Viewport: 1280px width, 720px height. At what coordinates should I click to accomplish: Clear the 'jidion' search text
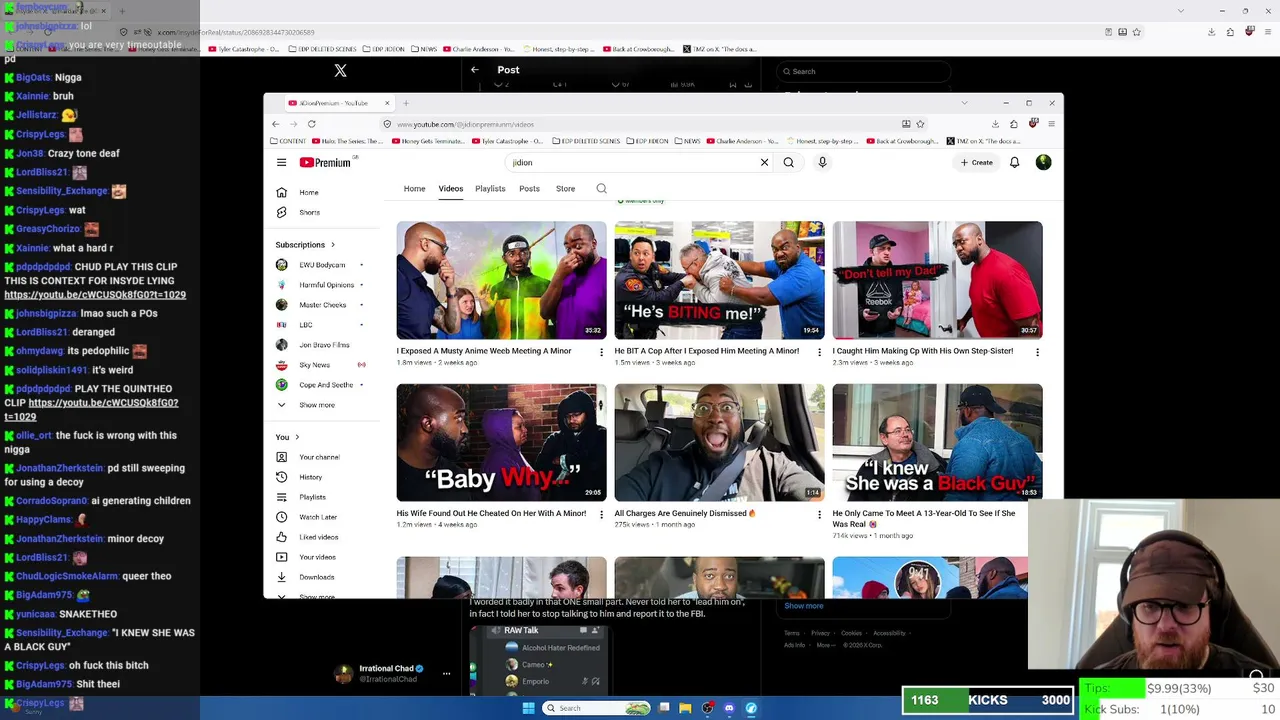coord(764,162)
